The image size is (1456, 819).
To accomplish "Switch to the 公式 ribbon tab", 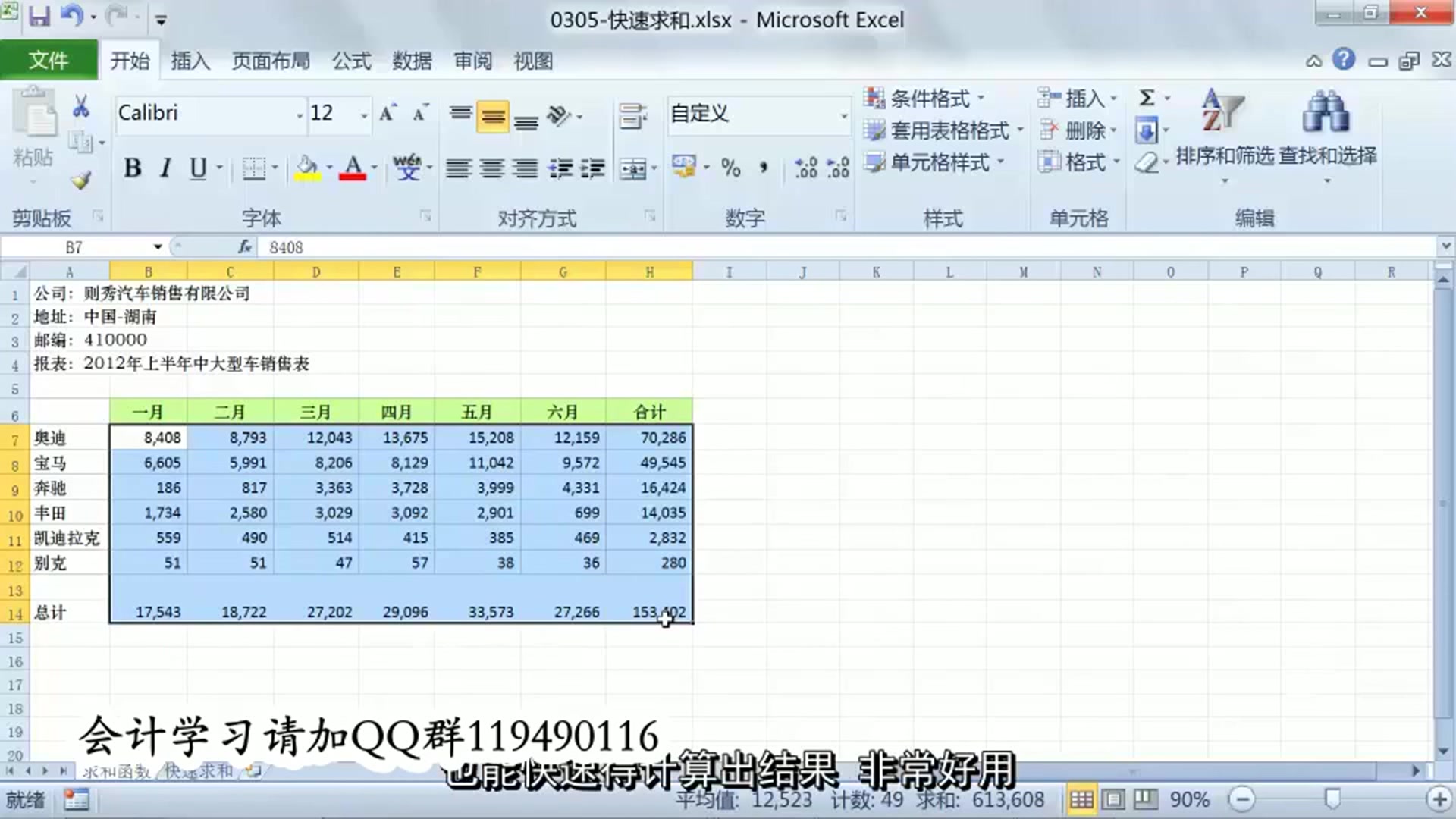I will pyautogui.click(x=351, y=61).
